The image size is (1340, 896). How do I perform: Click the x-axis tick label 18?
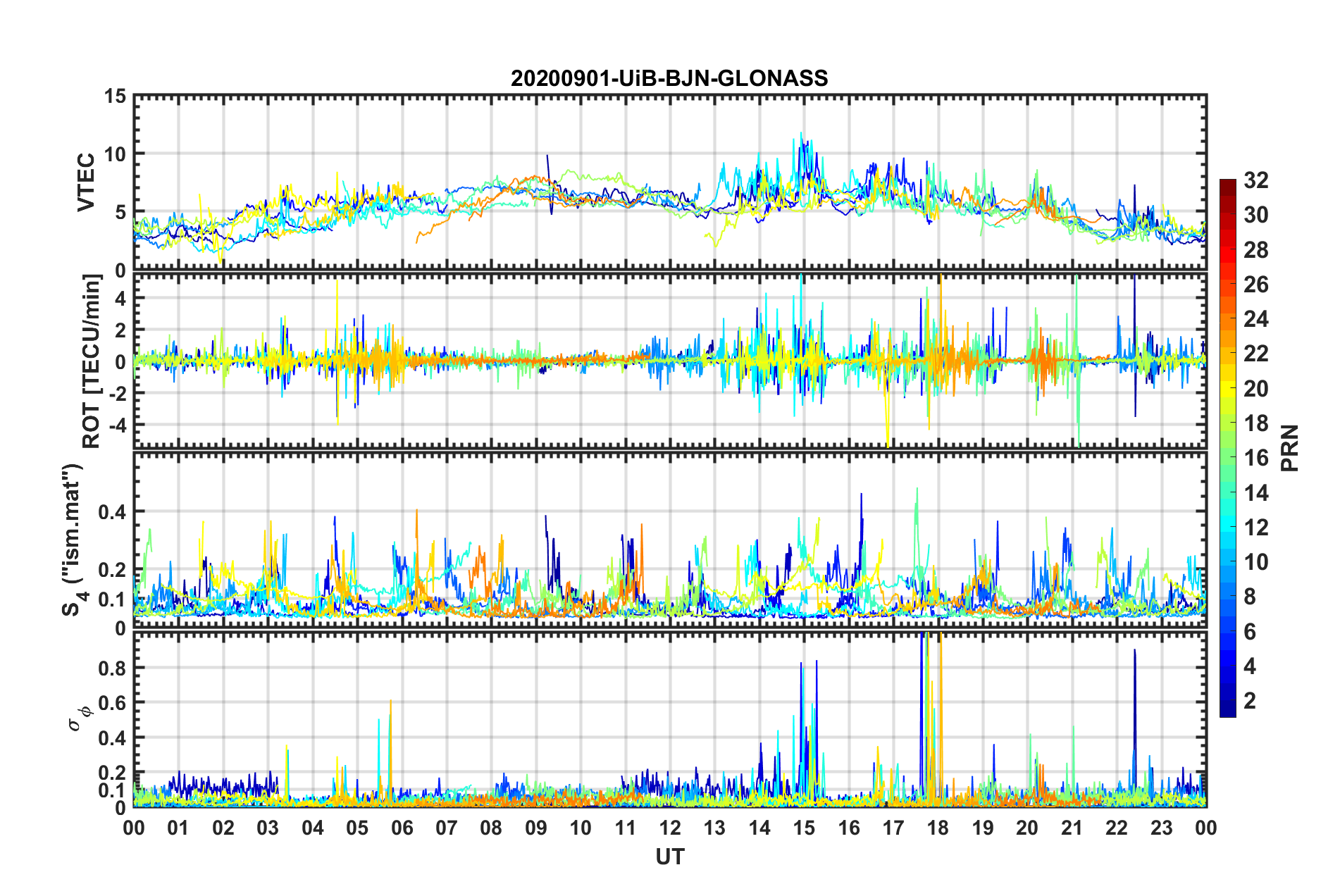pos(938,827)
